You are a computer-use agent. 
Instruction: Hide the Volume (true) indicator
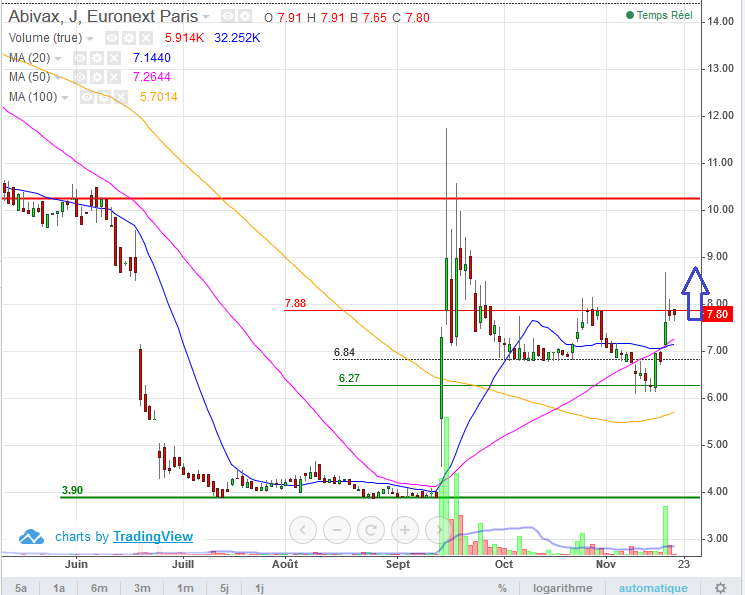112,38
